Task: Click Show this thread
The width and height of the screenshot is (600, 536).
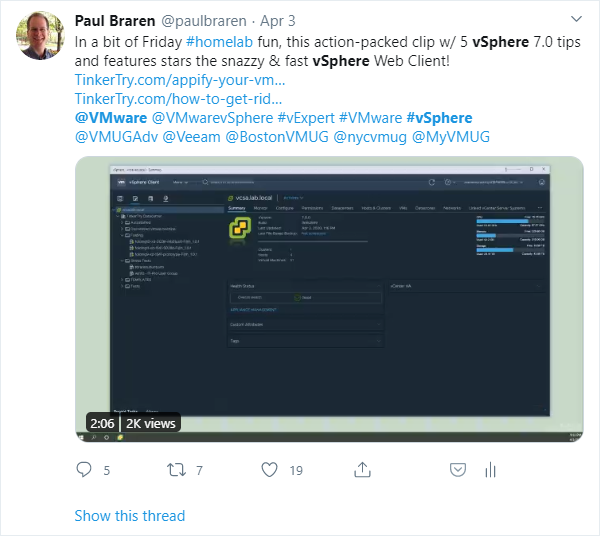Action: 130,516
